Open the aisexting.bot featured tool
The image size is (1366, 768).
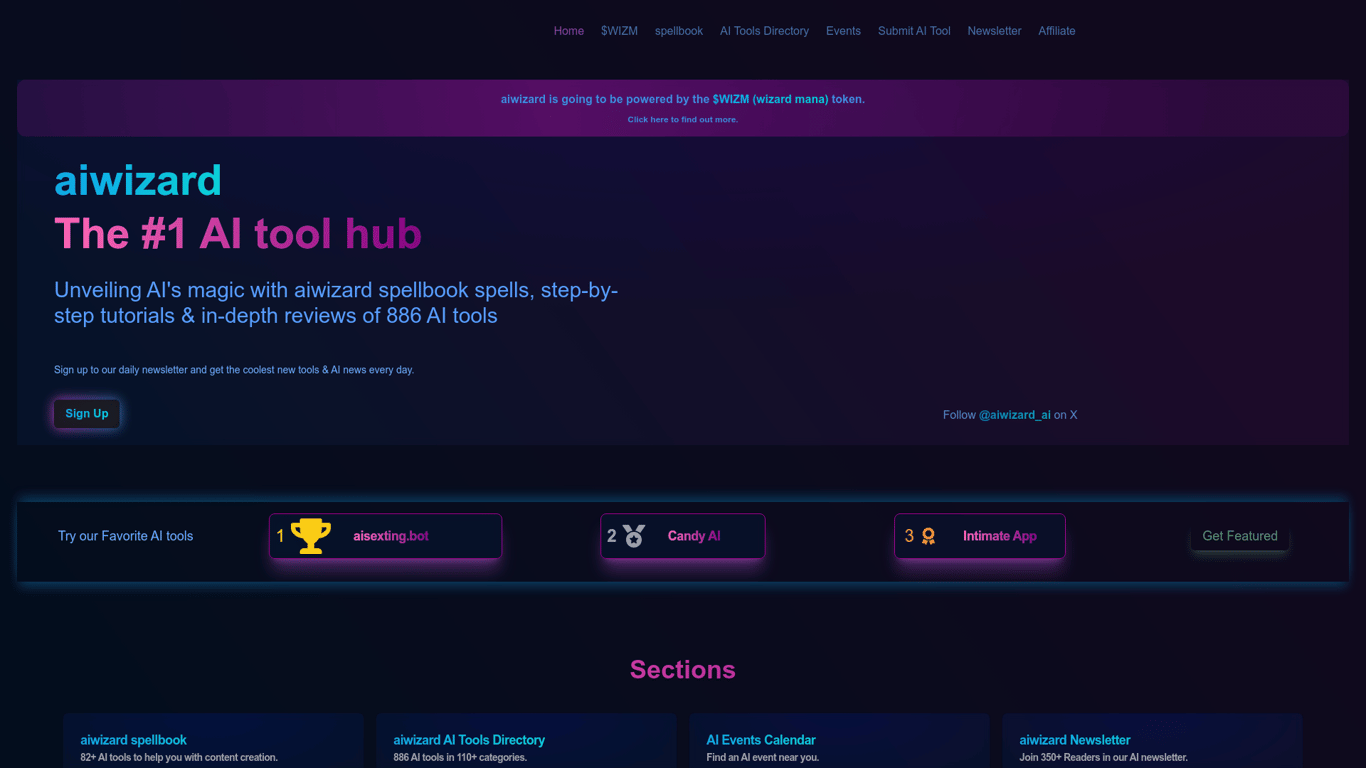coord(385,536)
